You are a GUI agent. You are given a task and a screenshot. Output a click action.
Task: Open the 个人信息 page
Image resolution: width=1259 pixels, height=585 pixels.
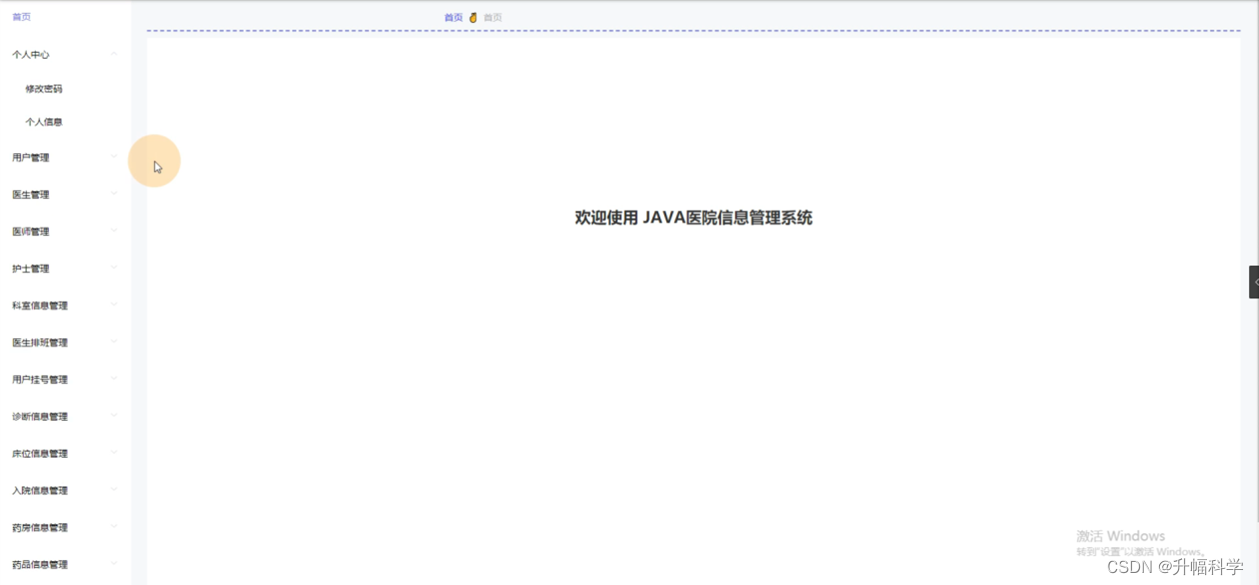(x=44, y=121)
